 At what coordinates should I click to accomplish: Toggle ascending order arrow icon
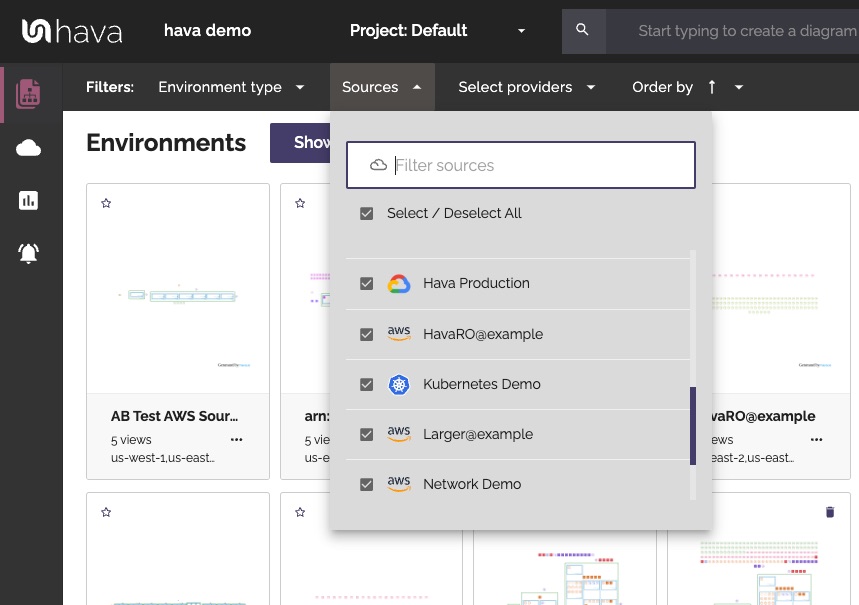(x=712, y=87)
